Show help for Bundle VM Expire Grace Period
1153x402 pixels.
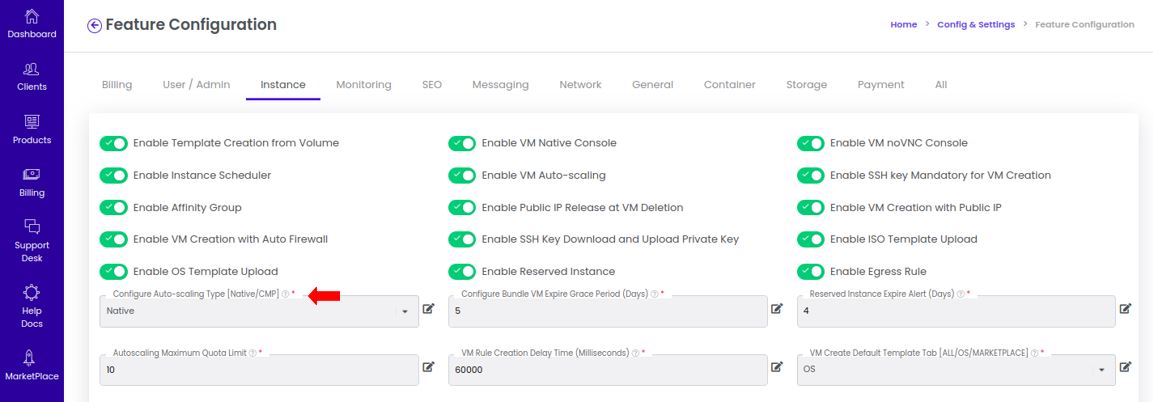click(654, 294)
